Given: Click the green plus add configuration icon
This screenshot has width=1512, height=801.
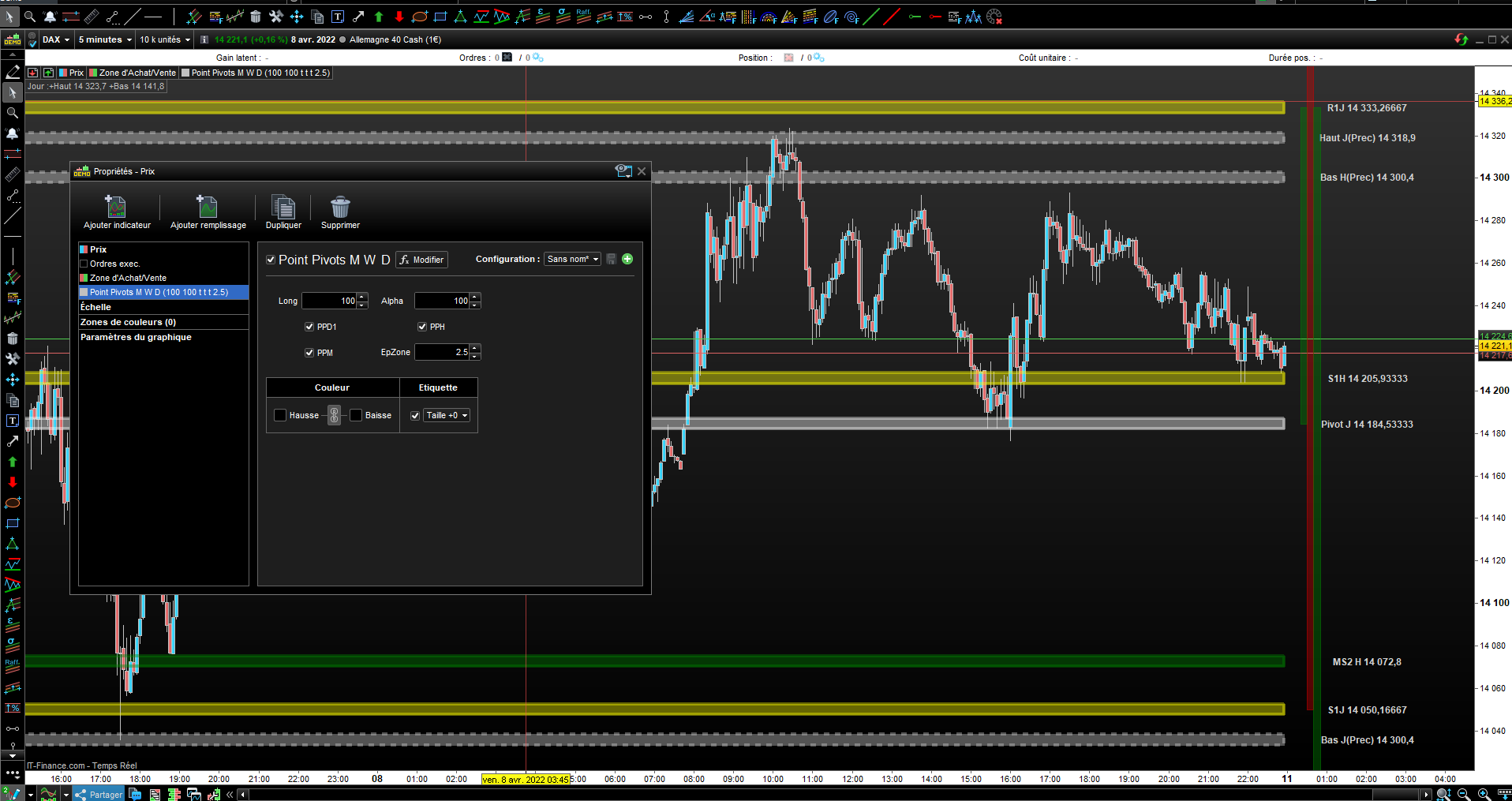Looking at the screenshot, I should tap(627, 259).
